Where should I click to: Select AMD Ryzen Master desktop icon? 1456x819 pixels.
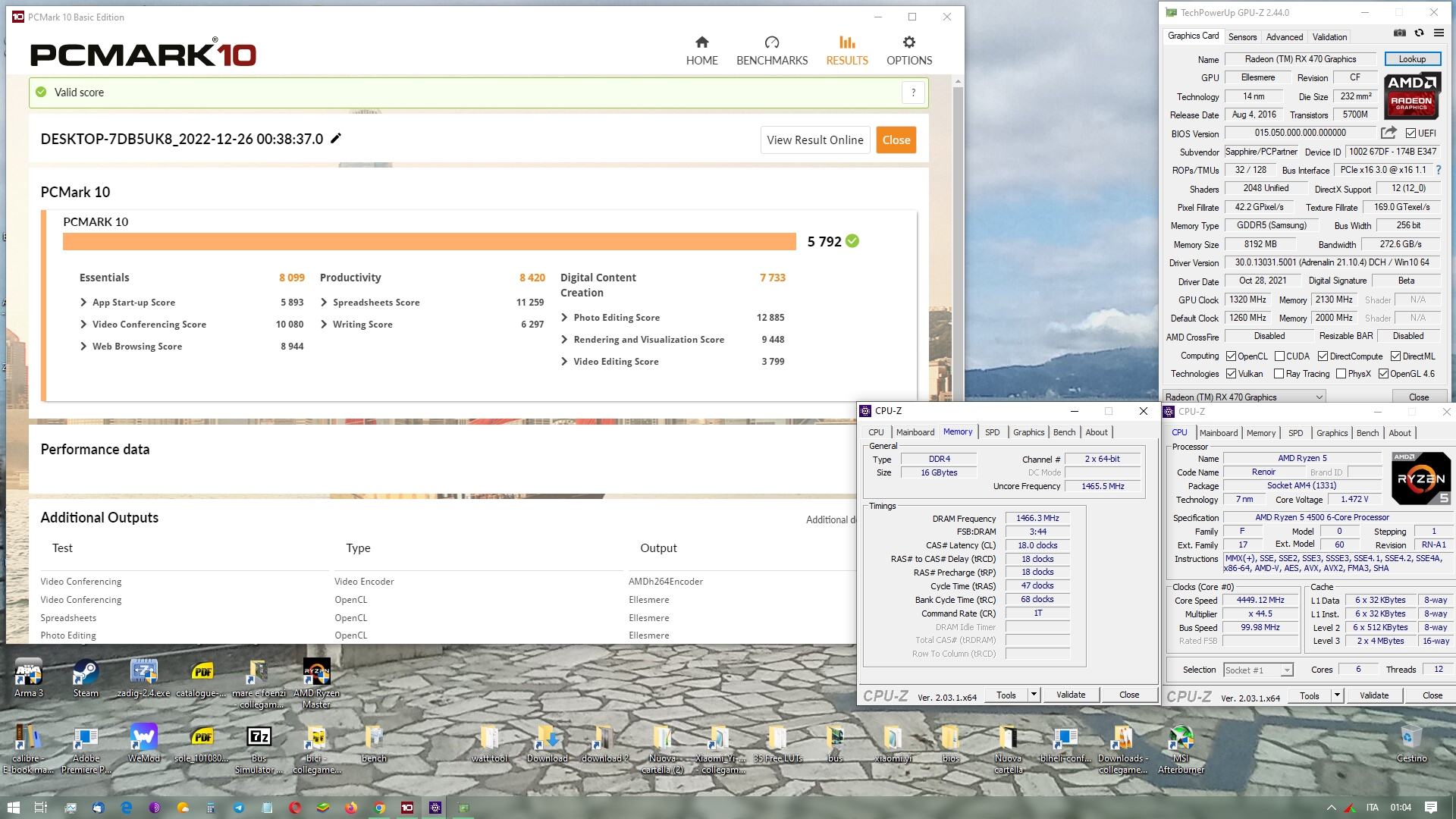316,683
